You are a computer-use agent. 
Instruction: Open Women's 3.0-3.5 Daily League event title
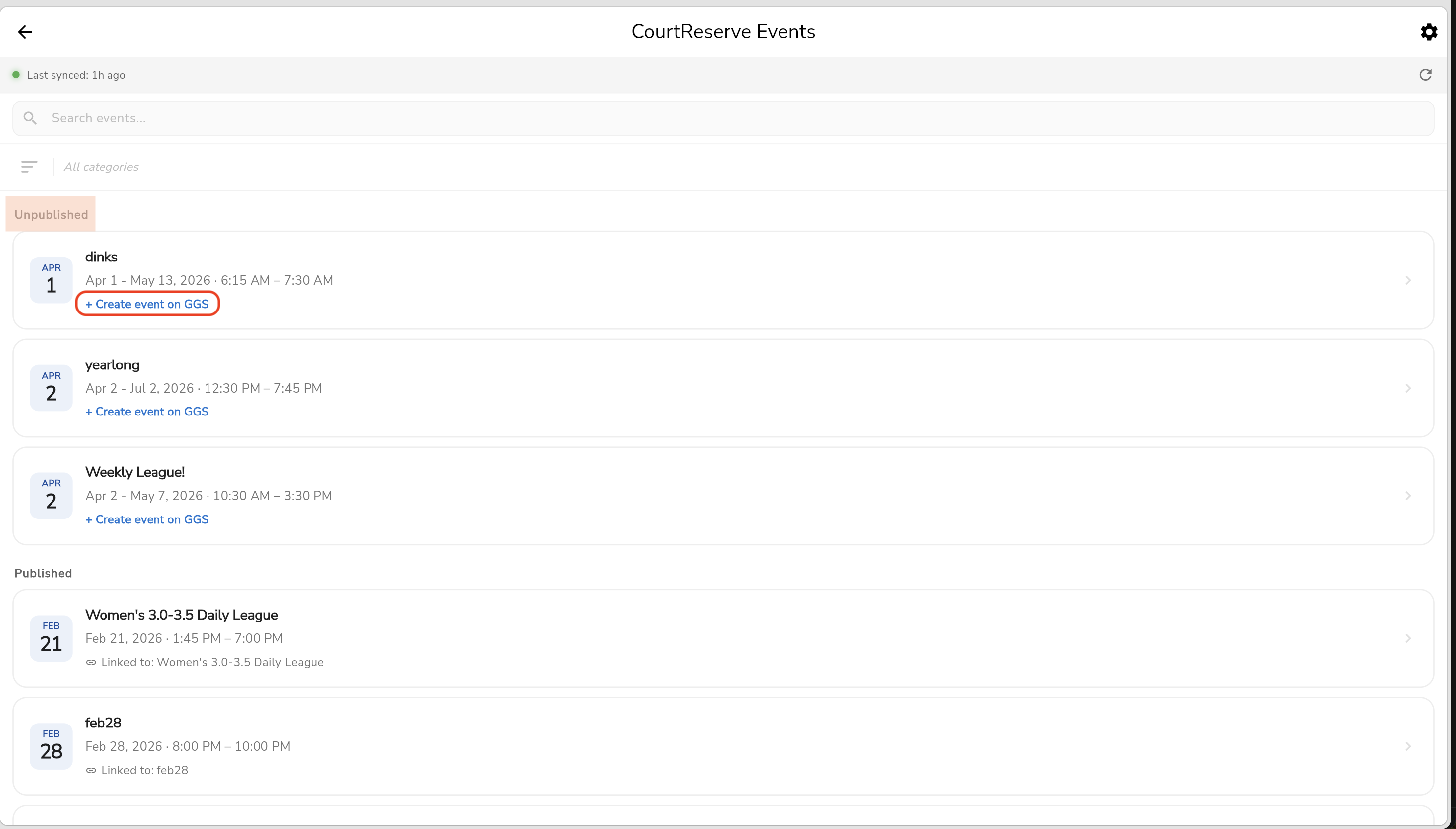click(x=182, y=615)
